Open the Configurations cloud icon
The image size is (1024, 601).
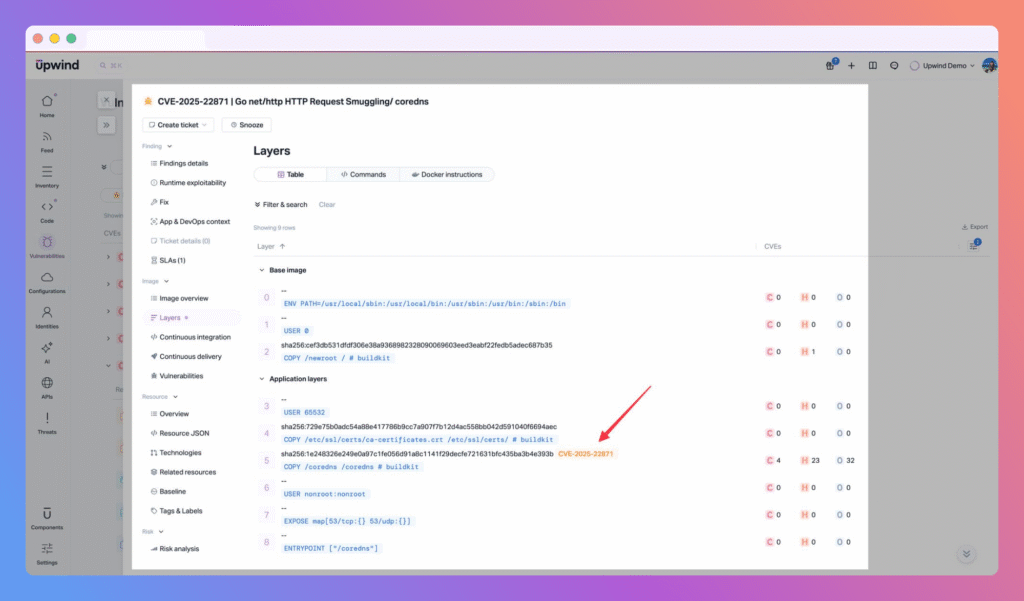[x=47, y=277]
